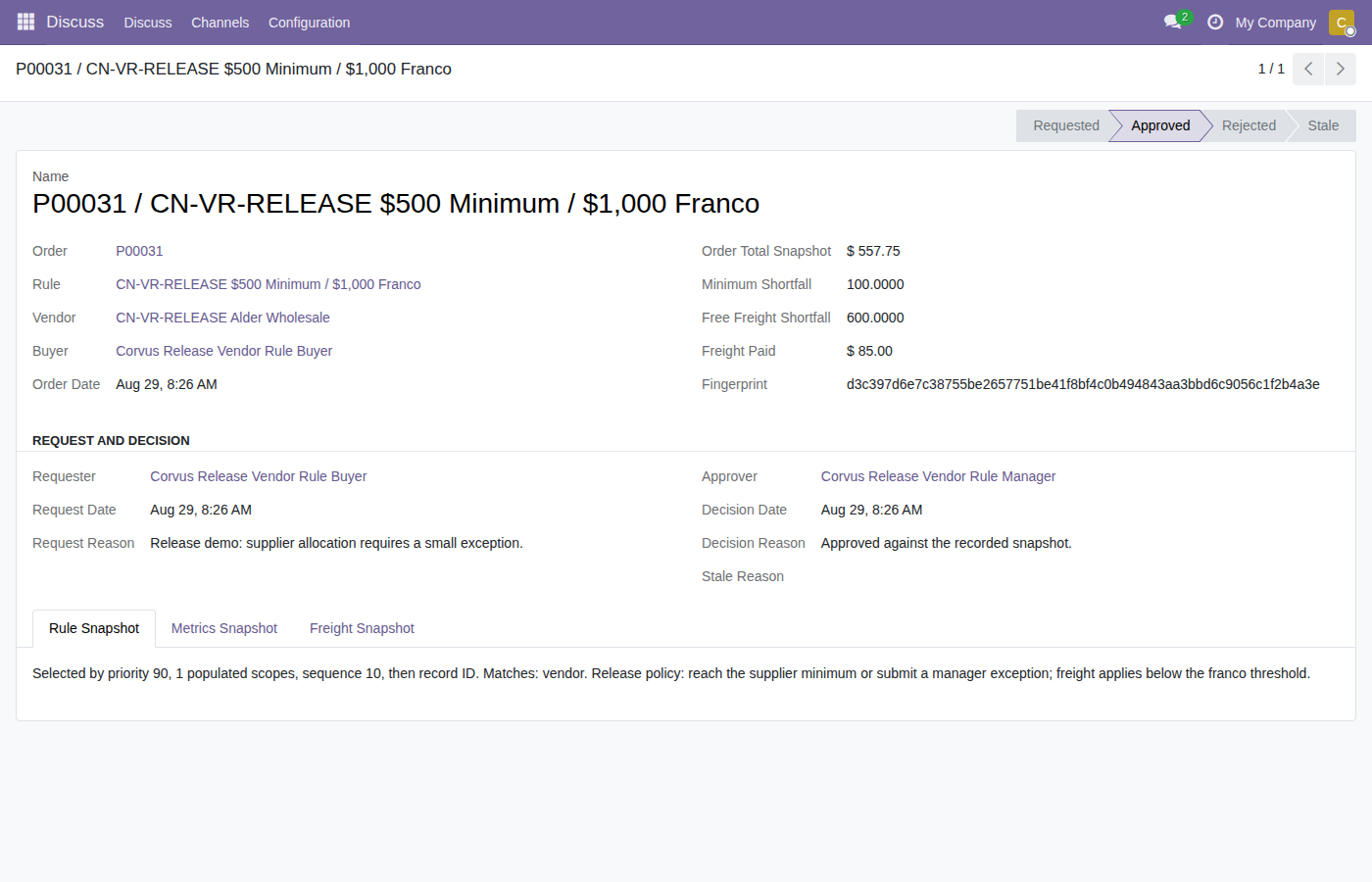Open the Discuss menu item
The height and width of the screenshot is (882, 1372).
[x=148, y=23]
